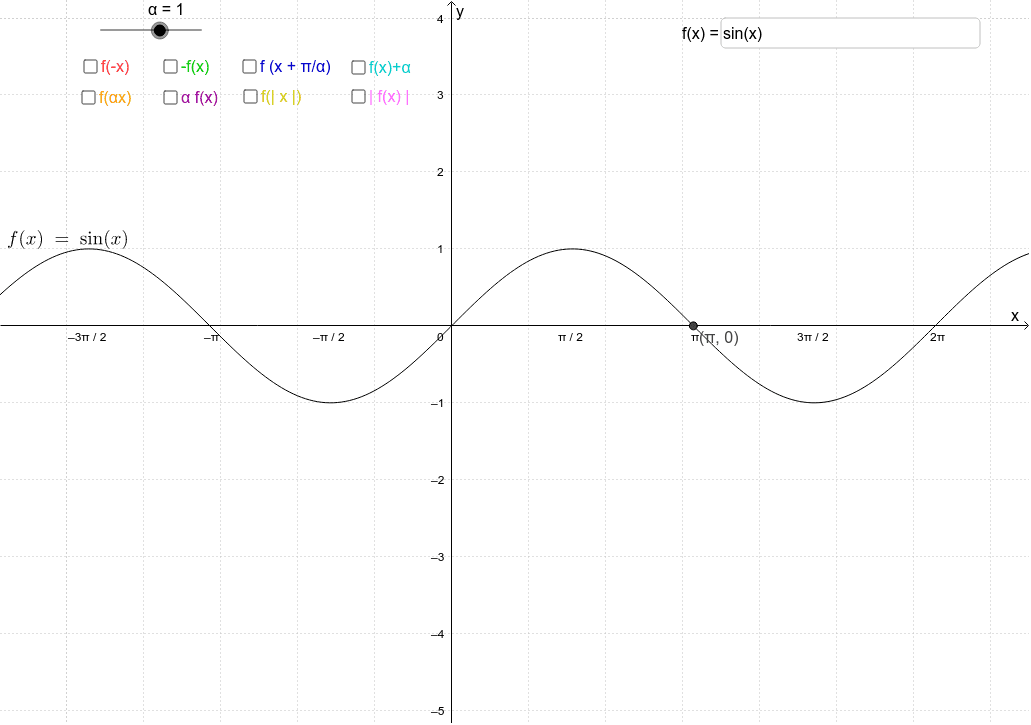Screen dimensions: 1031x725
Task: Click the 2π x-axis tick label
Action: [x=937, y=337]
